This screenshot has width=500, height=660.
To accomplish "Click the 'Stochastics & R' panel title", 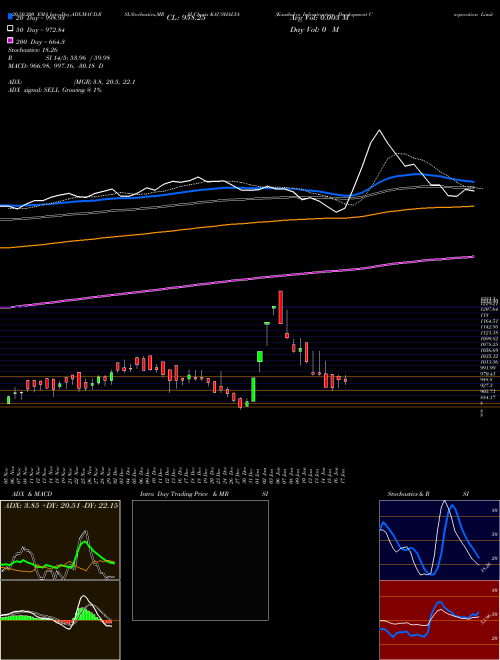I will point(408,494).
